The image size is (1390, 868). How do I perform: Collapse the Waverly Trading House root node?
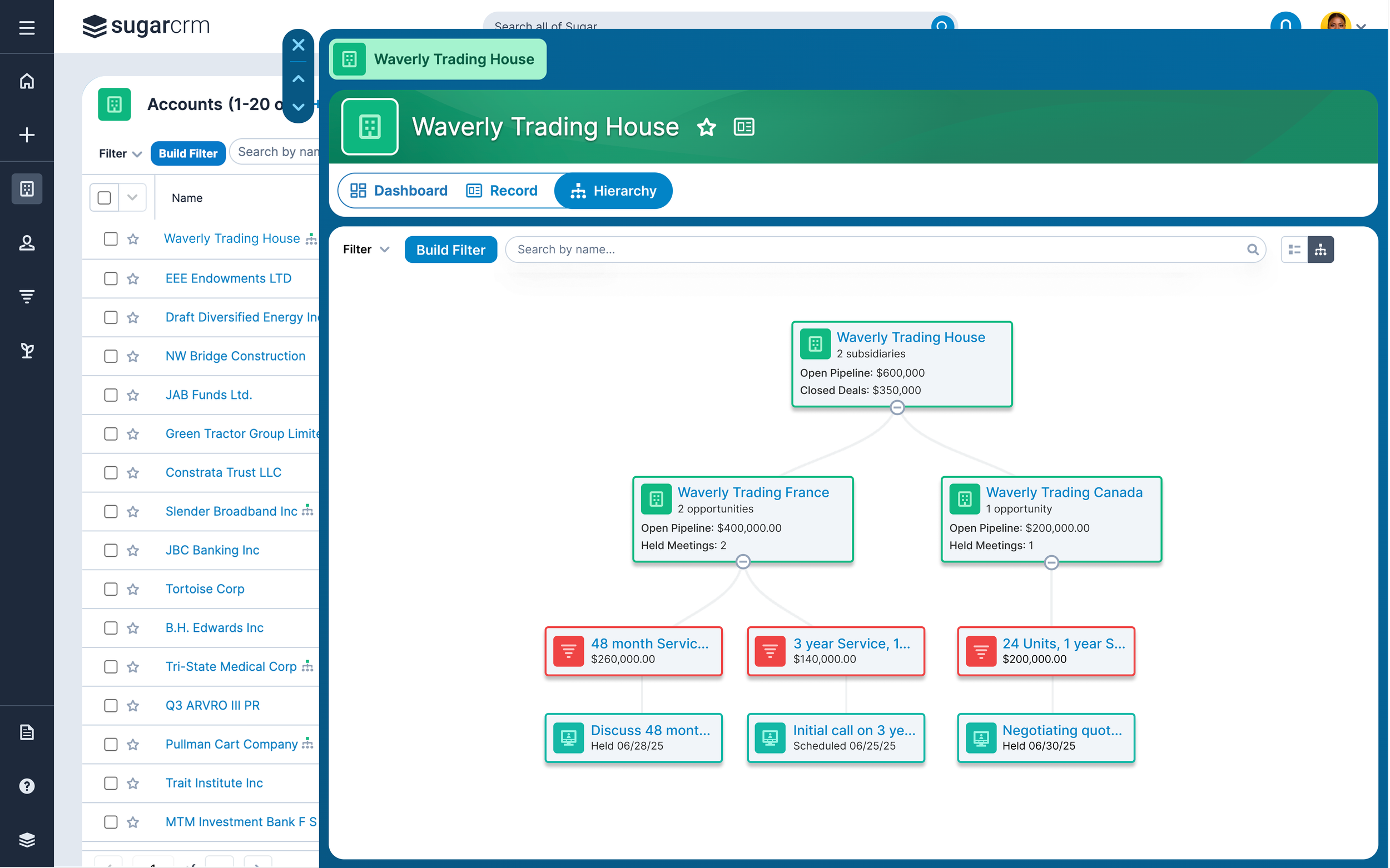[897, 407]
